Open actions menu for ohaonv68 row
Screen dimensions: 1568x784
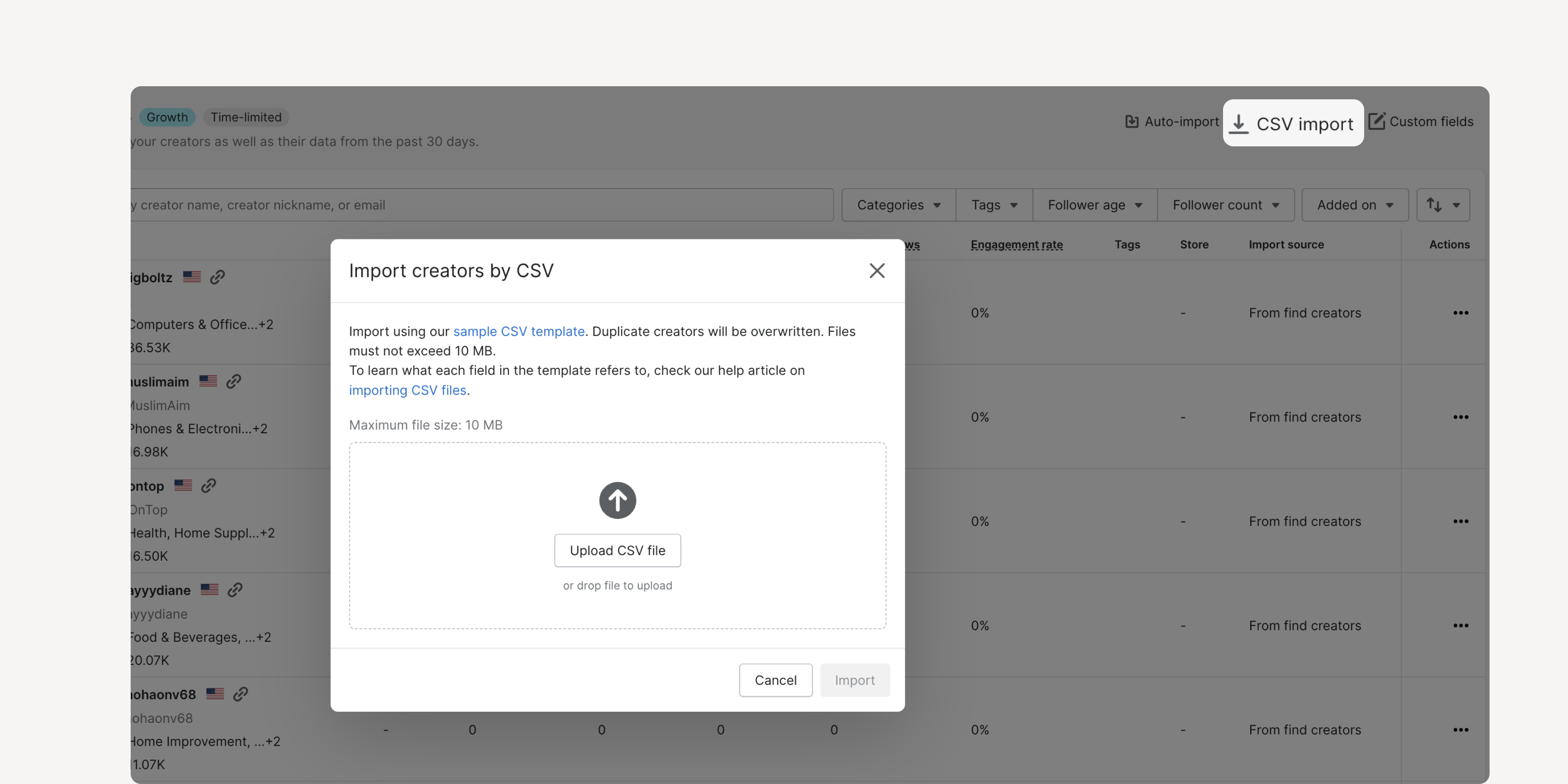[1461, 729]
